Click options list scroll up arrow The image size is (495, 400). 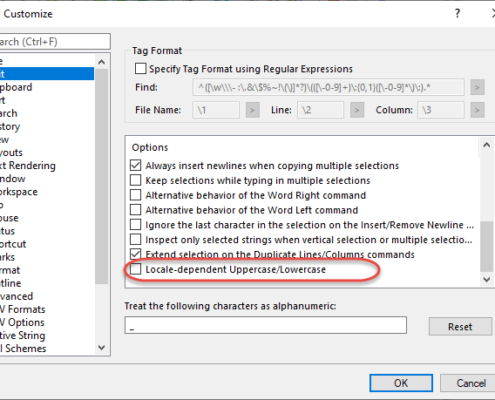[486, 145]
